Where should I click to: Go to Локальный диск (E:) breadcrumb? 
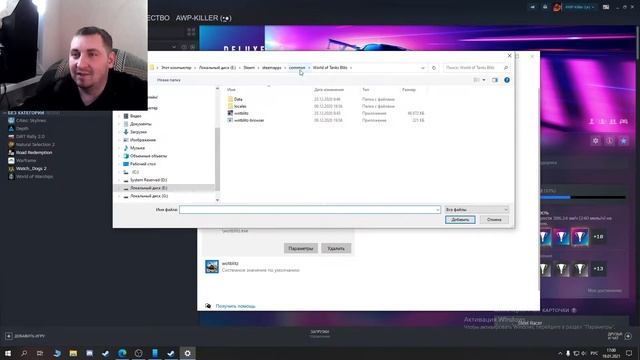217,68
